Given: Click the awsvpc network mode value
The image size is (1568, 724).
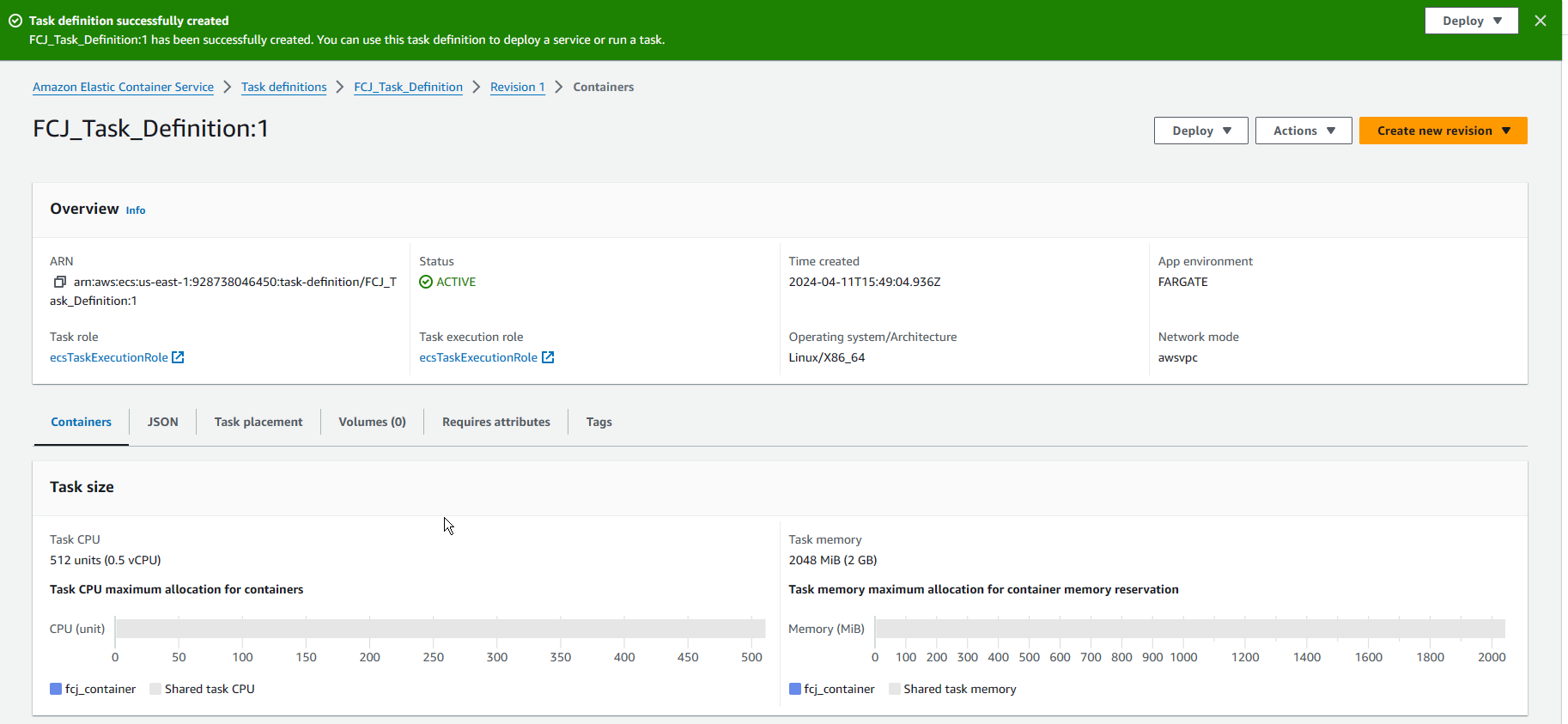Looking at the screenshot, I should pyautogui.click(x=1178, y=357).
